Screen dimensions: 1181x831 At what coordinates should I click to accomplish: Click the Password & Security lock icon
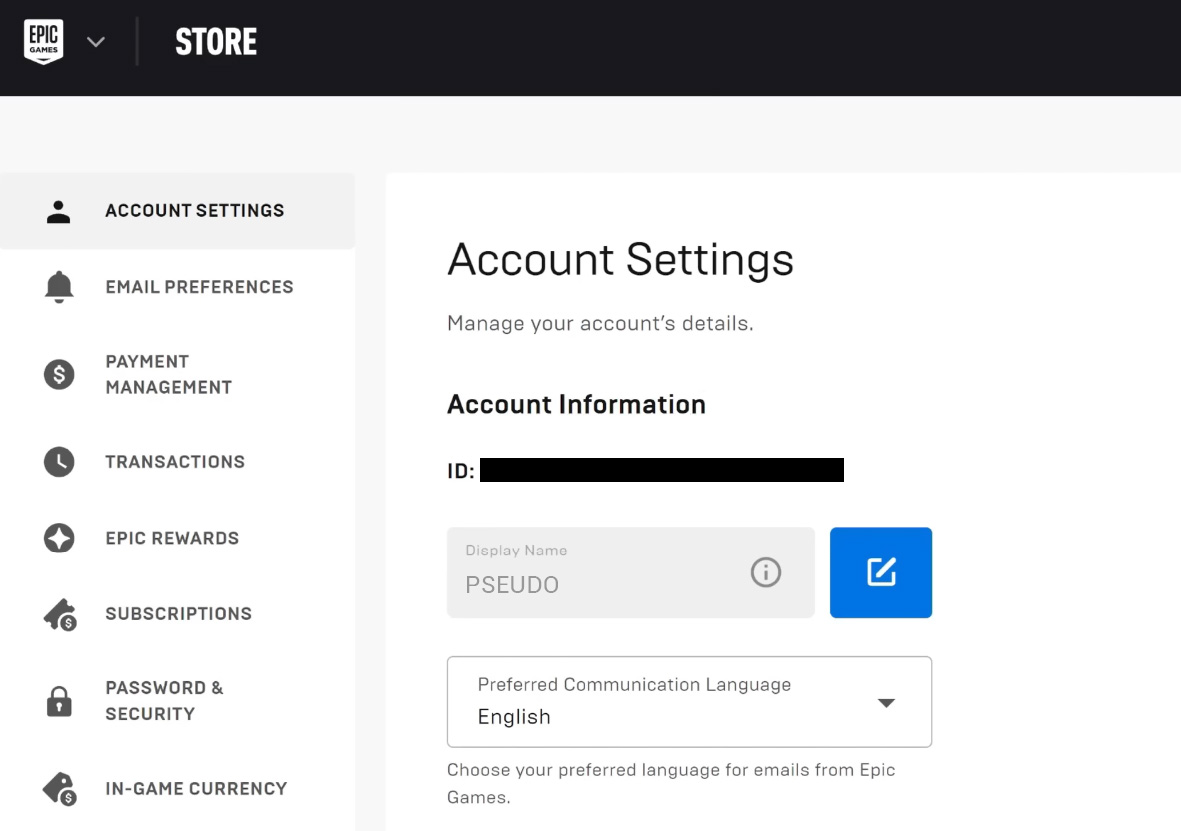point(59,701)
